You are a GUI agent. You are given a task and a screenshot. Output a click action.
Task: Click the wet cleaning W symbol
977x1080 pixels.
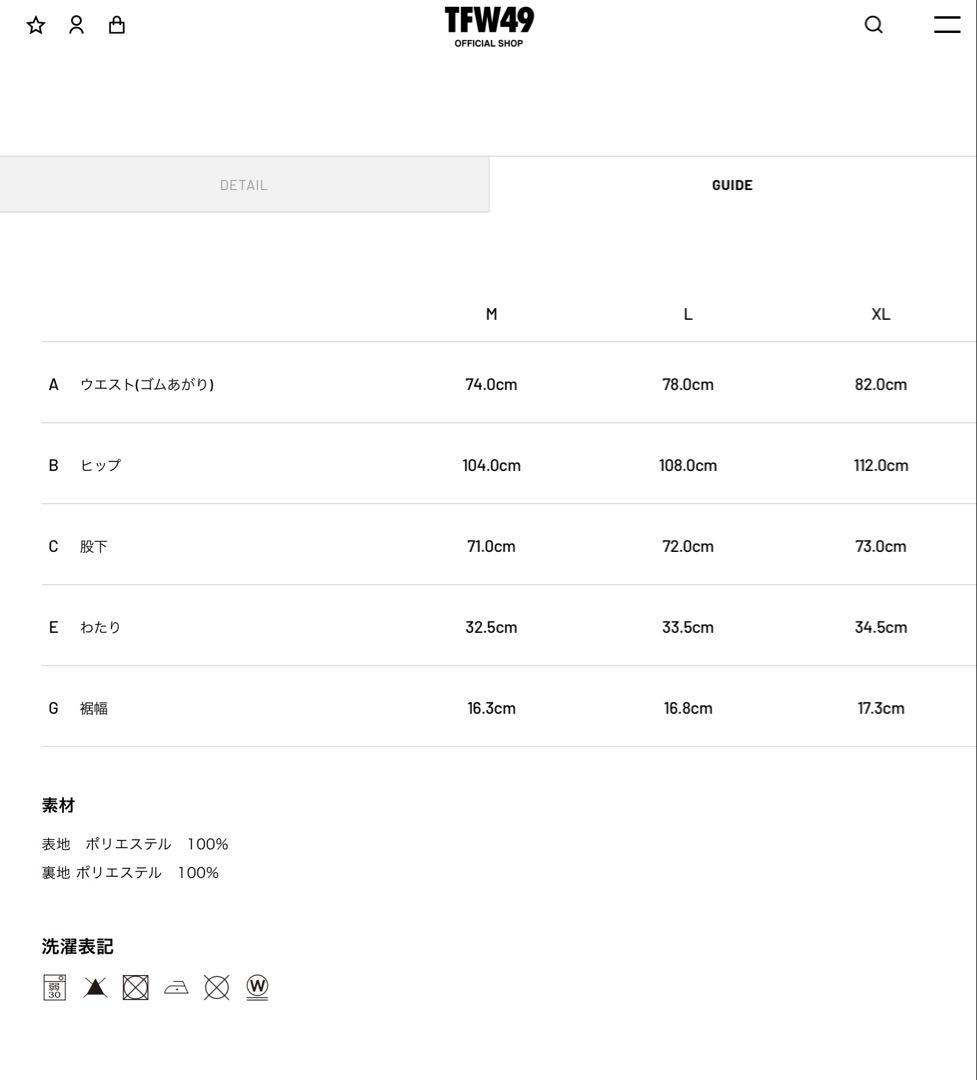(257, 987)
